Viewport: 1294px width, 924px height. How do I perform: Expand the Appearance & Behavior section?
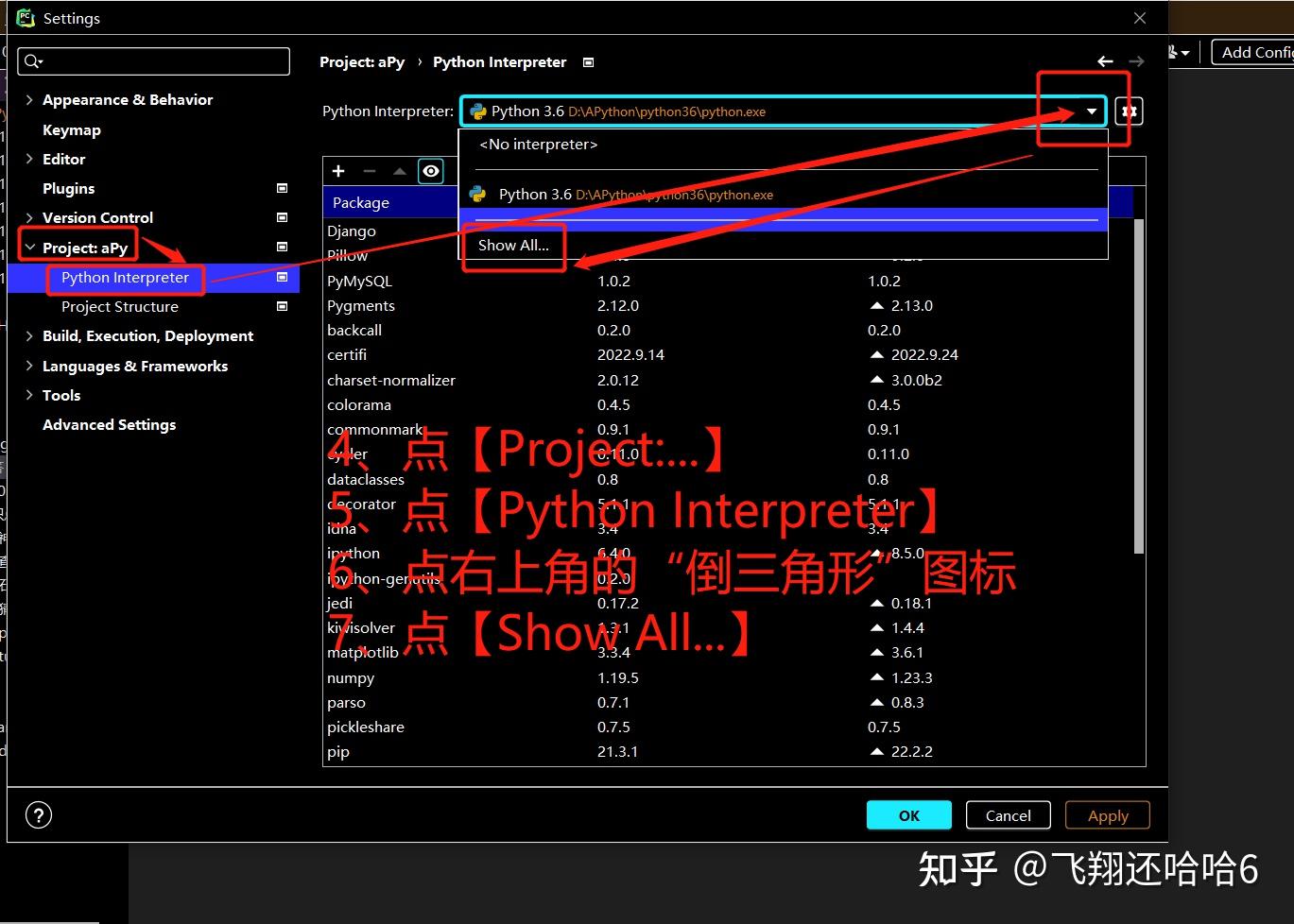pyautogui.click(x=27, y=99)
